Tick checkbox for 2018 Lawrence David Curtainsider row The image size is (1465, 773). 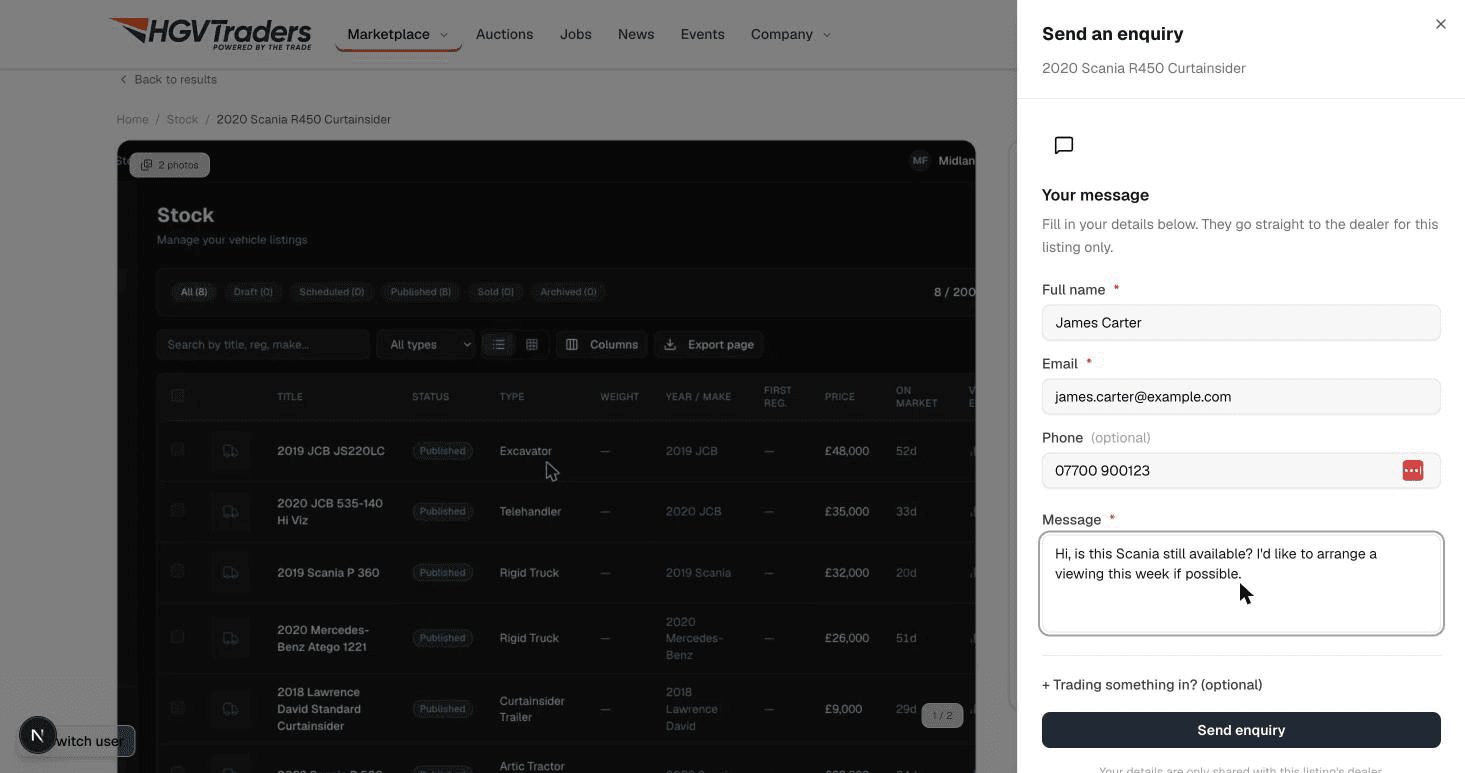point(177,708)
